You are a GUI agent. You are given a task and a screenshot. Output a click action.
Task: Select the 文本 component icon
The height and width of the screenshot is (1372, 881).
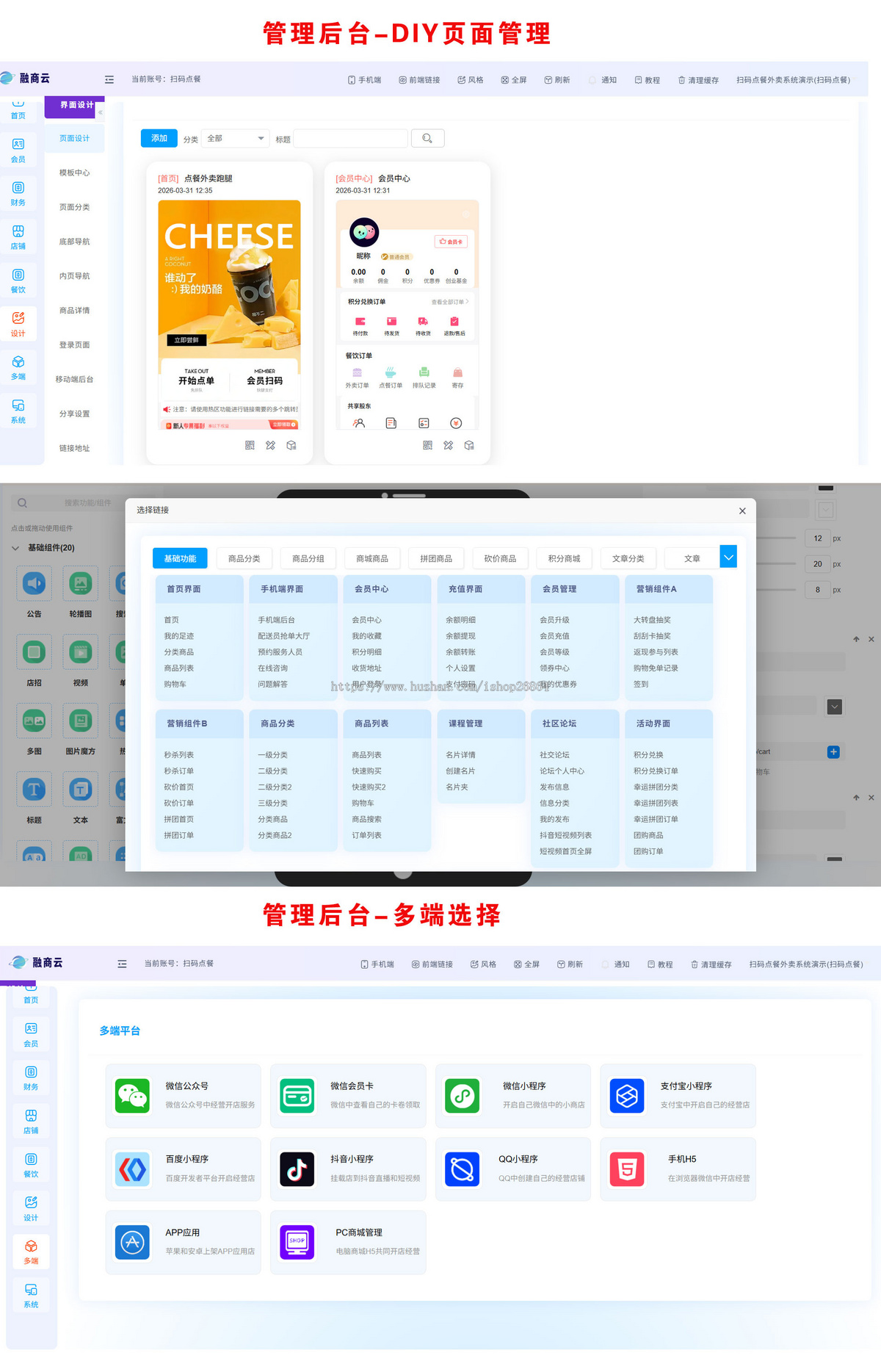pyautogui.click(x=81, y=790)
